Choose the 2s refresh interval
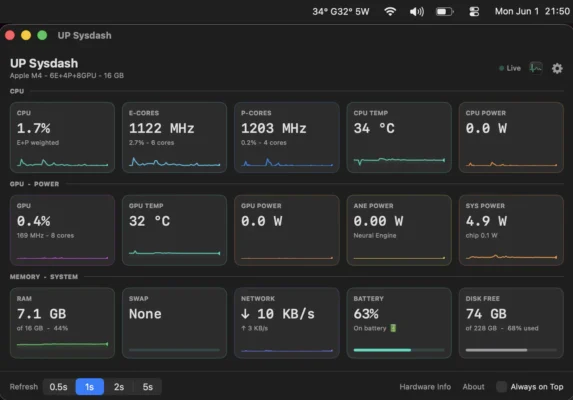Image resolution: width=573 pixels, height=400 pixels. (119, 387)
